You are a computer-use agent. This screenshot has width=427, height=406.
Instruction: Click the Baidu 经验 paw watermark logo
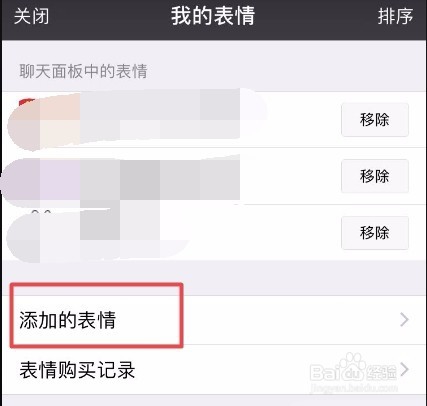(353, 369)
